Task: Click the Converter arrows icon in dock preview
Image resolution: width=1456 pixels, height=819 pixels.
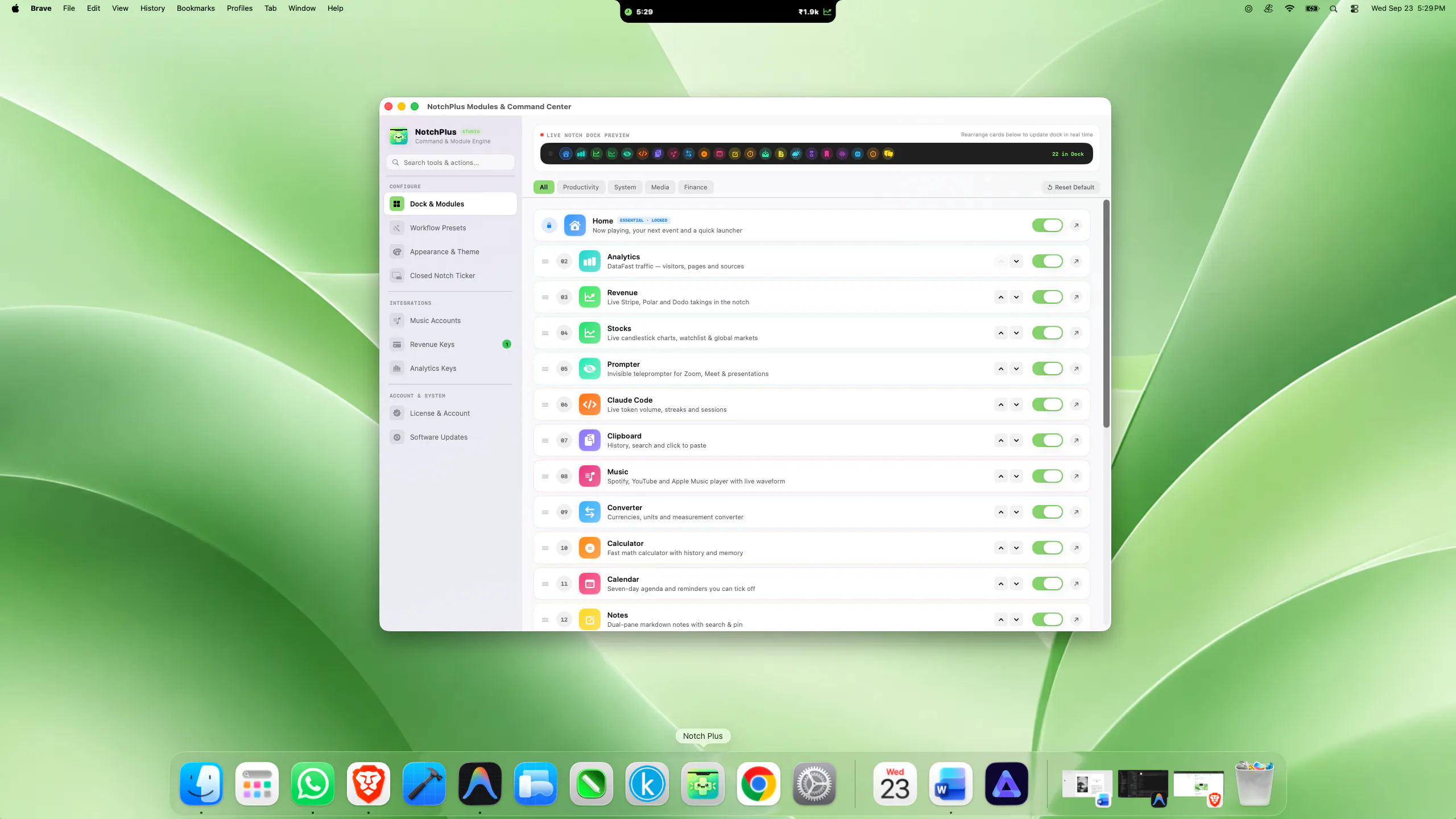Action: point(689,154)
